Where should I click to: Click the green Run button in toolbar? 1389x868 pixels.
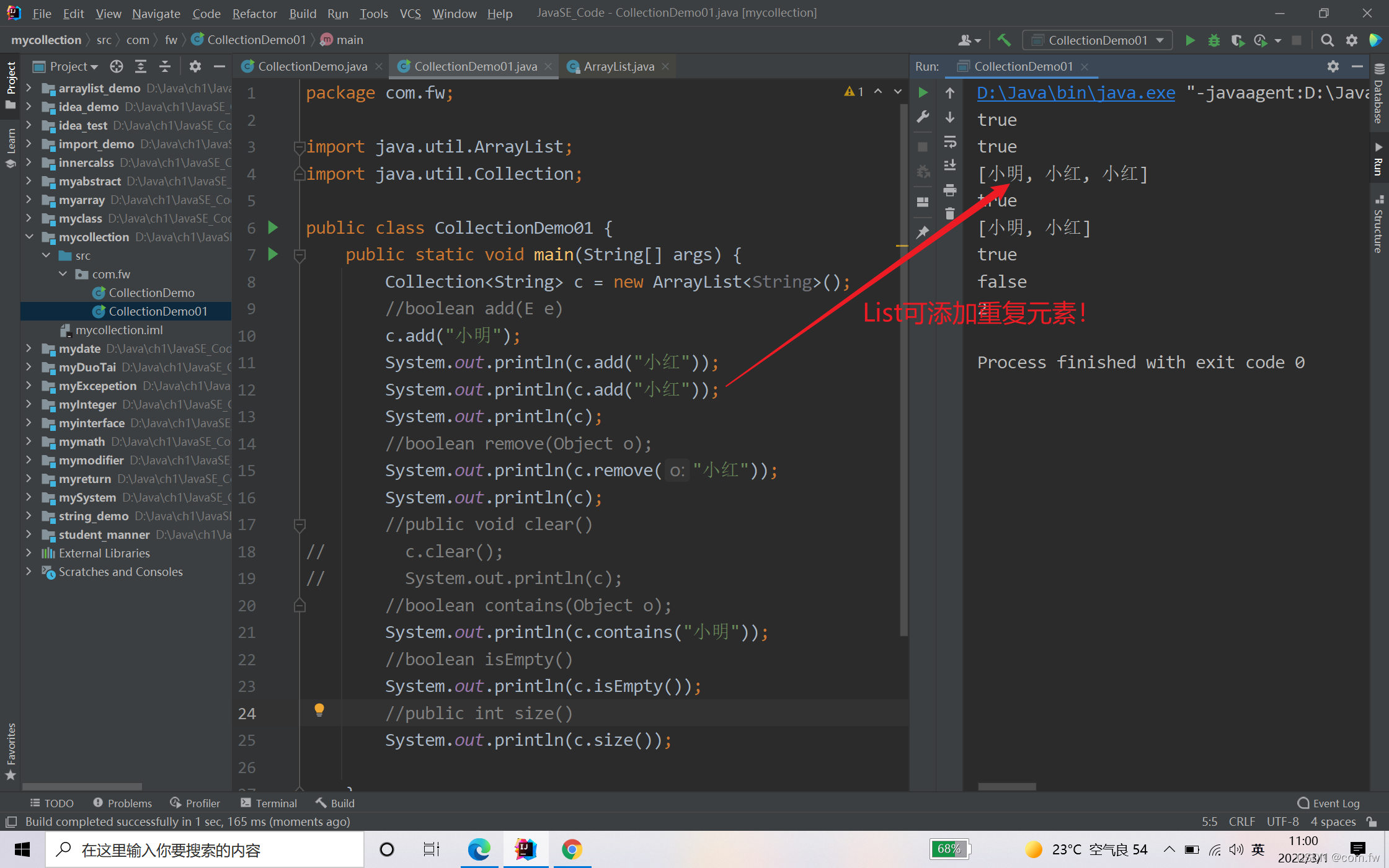tap(1190, 40)
